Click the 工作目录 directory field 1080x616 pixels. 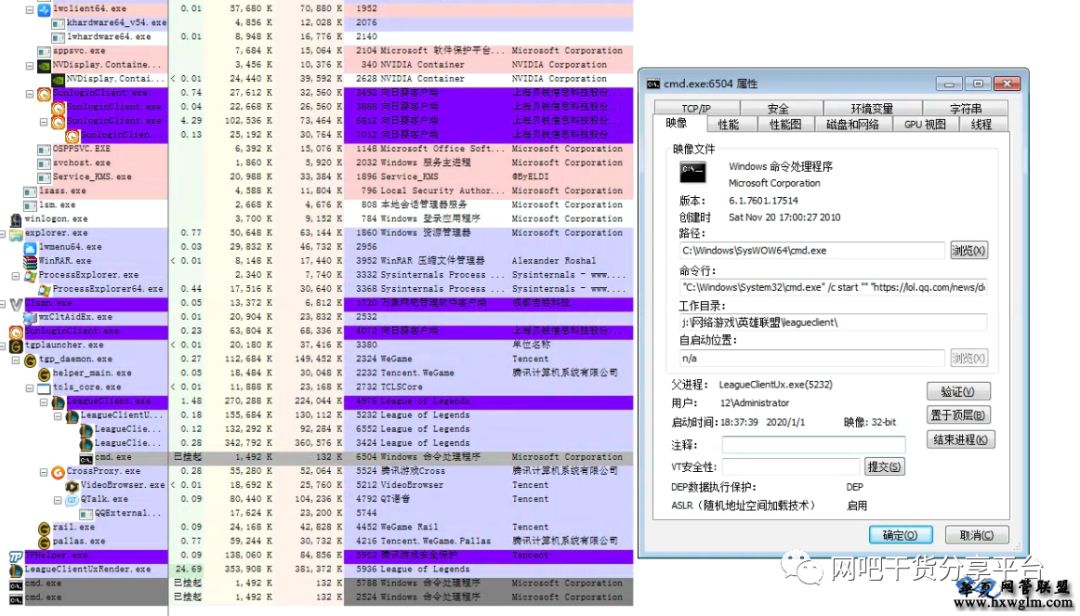pyautogui.click(x=833, y=322)
